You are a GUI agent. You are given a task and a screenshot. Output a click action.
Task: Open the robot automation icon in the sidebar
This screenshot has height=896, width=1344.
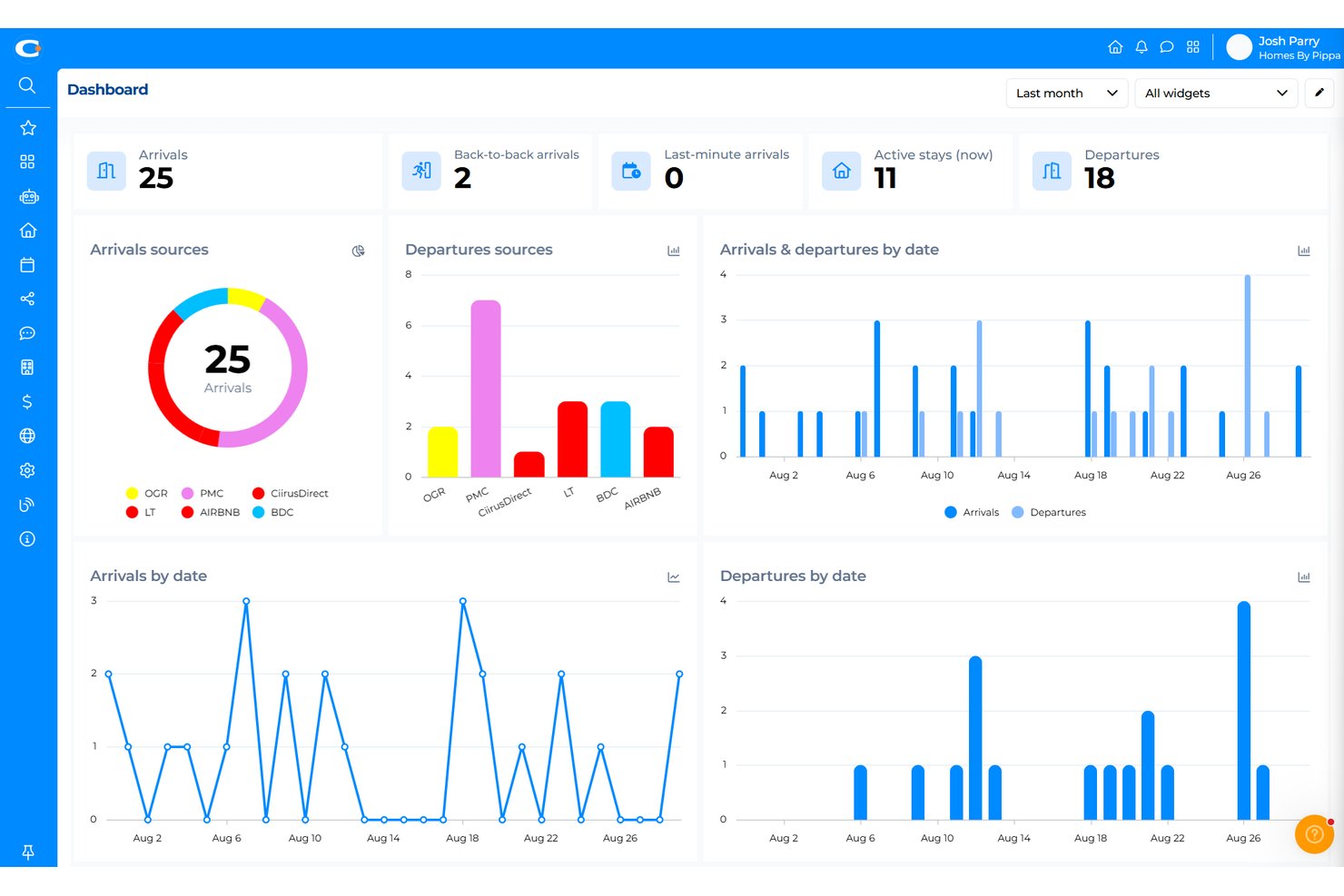[x=28, y=196]
